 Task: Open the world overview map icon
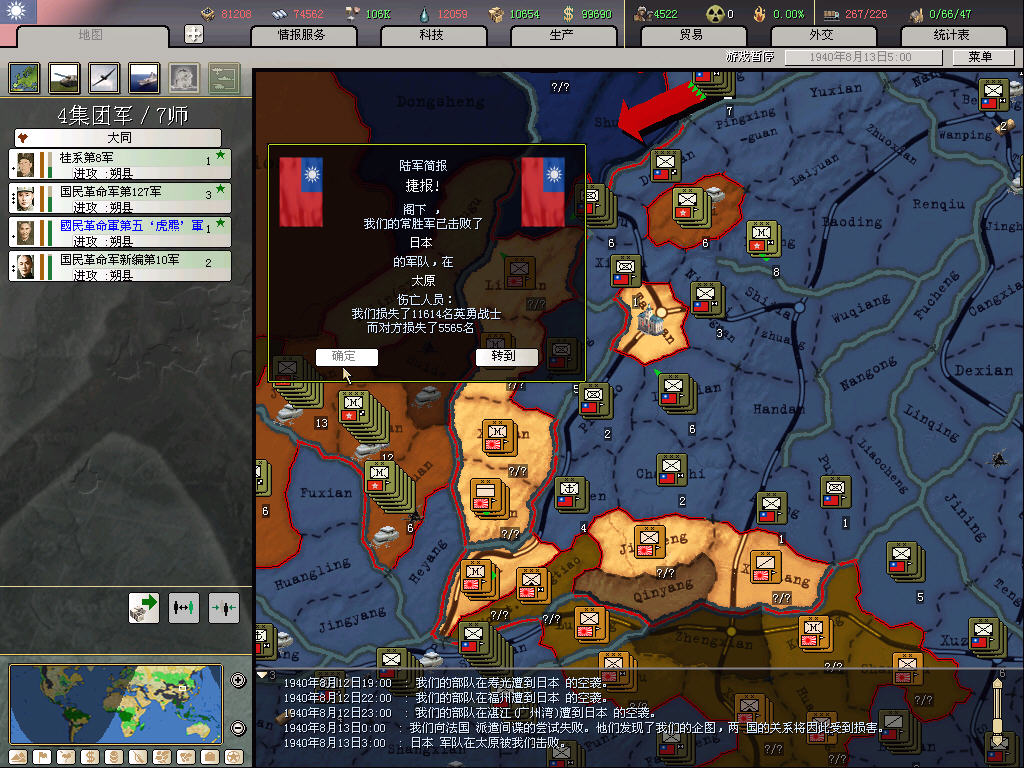pyautogui.click(x=24, y=78)
